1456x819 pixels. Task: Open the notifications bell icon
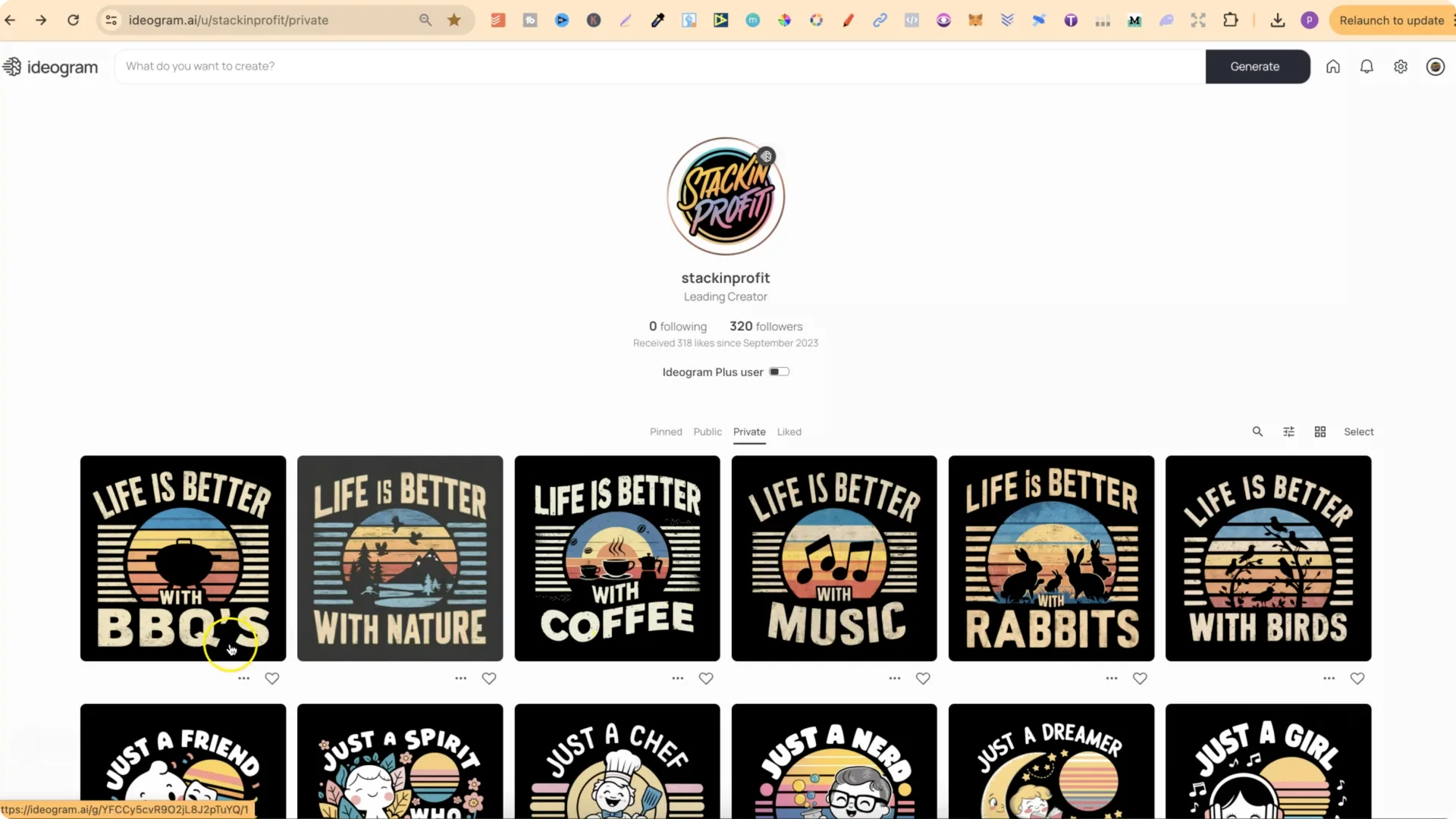point(1367,67)
